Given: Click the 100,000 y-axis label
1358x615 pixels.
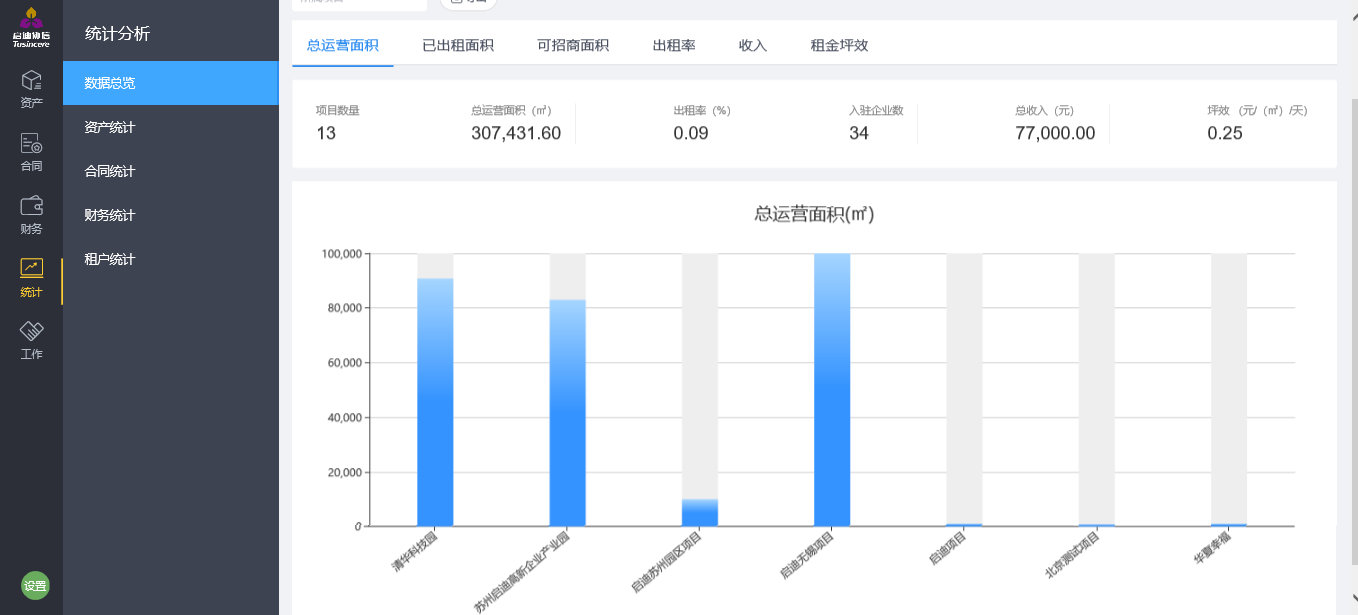Looking at the screenshot, I should pyautogui.click(x=341, y=254).
